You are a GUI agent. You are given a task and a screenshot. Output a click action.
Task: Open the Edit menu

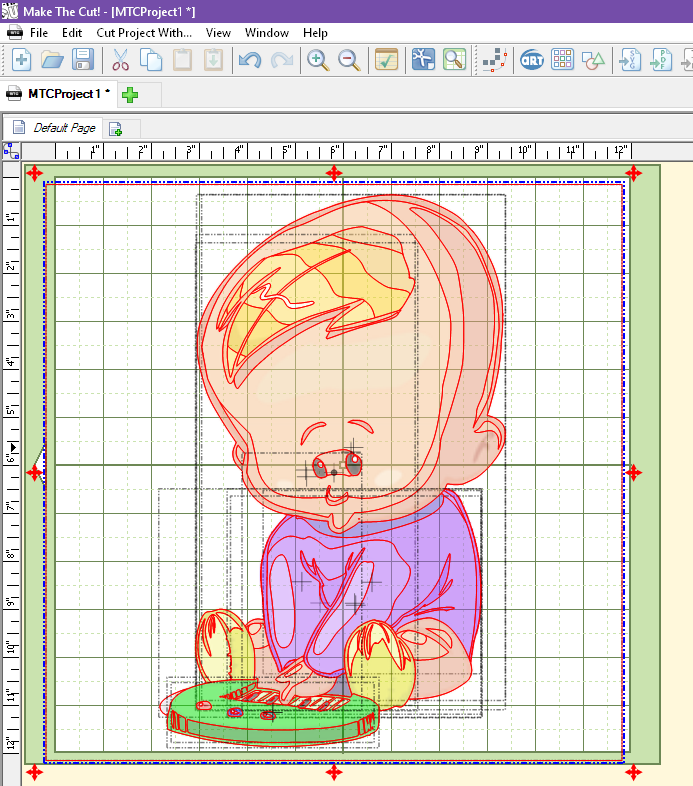click(72, 33)
